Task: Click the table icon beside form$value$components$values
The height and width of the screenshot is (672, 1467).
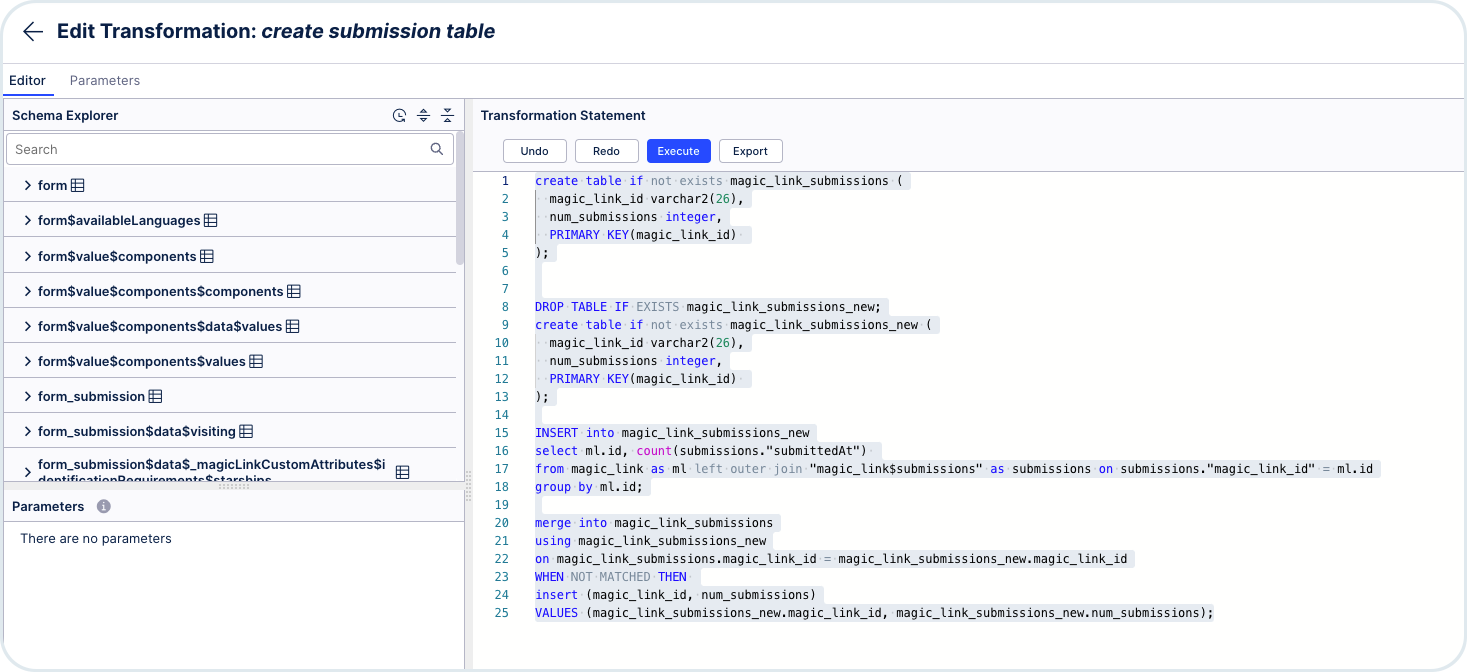Action: (x=256, y=361)
